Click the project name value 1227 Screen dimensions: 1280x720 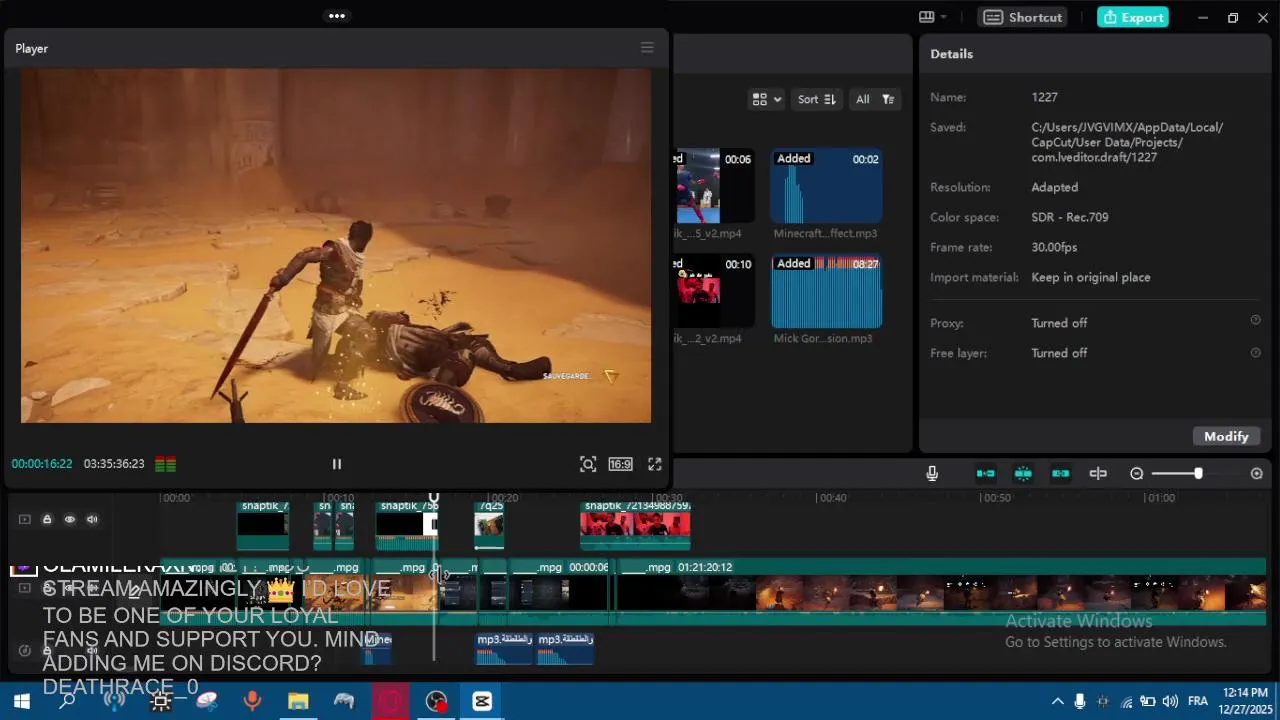pos(1044,97)
